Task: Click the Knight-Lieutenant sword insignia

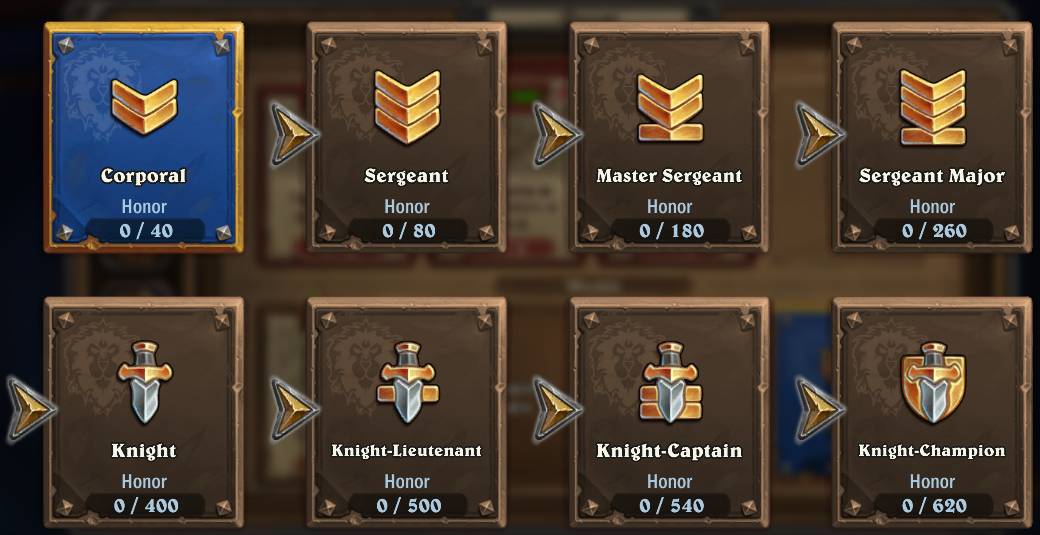Action: pos(407,383)
